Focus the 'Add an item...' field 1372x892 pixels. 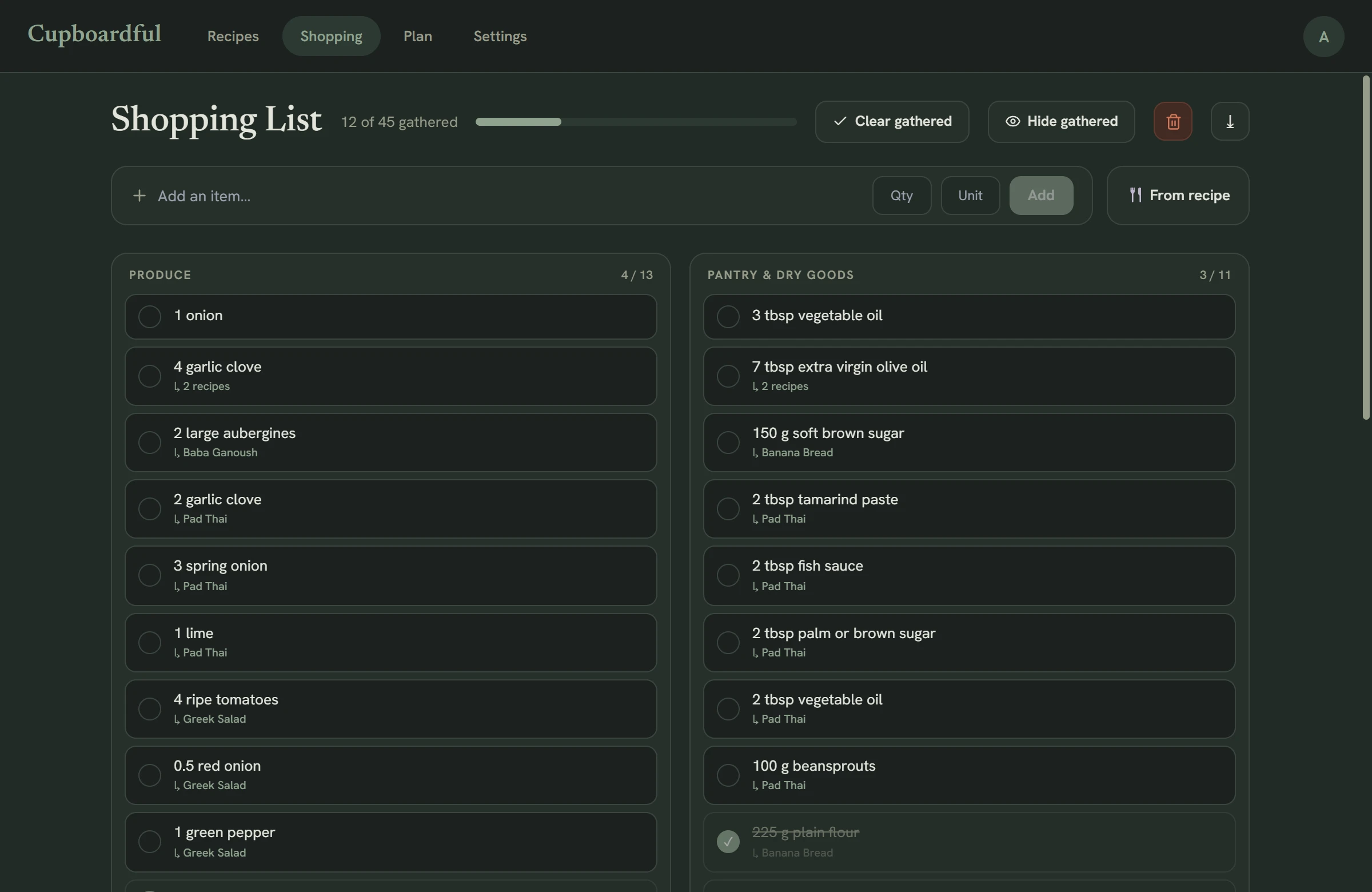[507, 196]
